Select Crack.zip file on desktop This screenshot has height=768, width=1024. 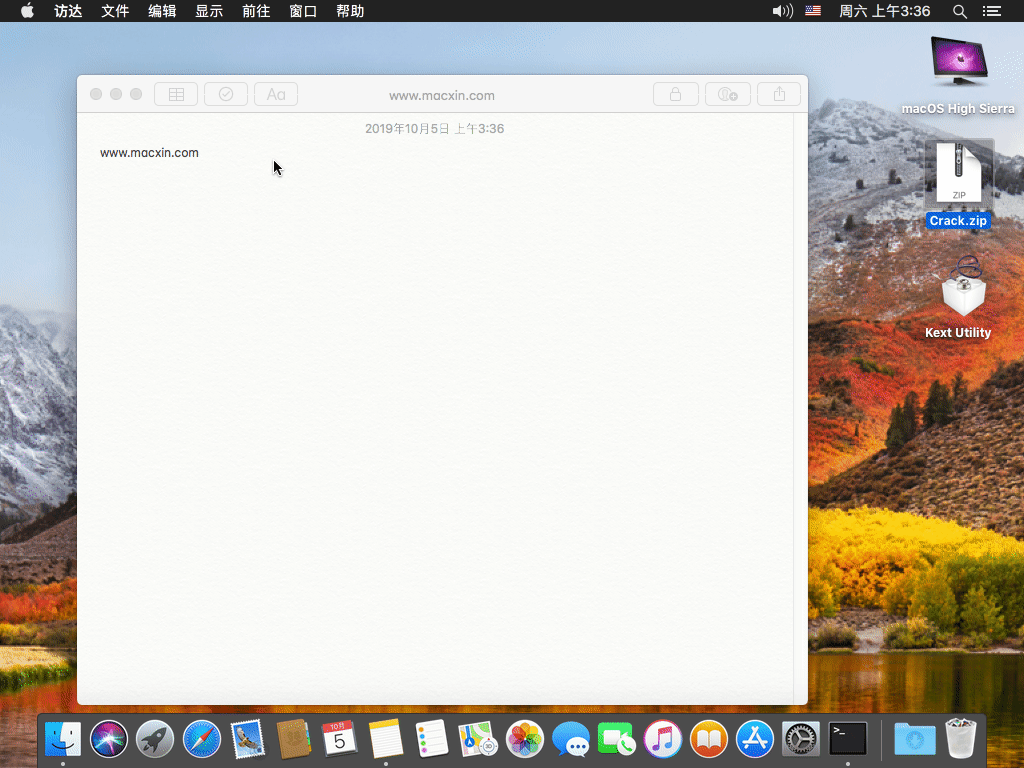(x=958, y=184)
